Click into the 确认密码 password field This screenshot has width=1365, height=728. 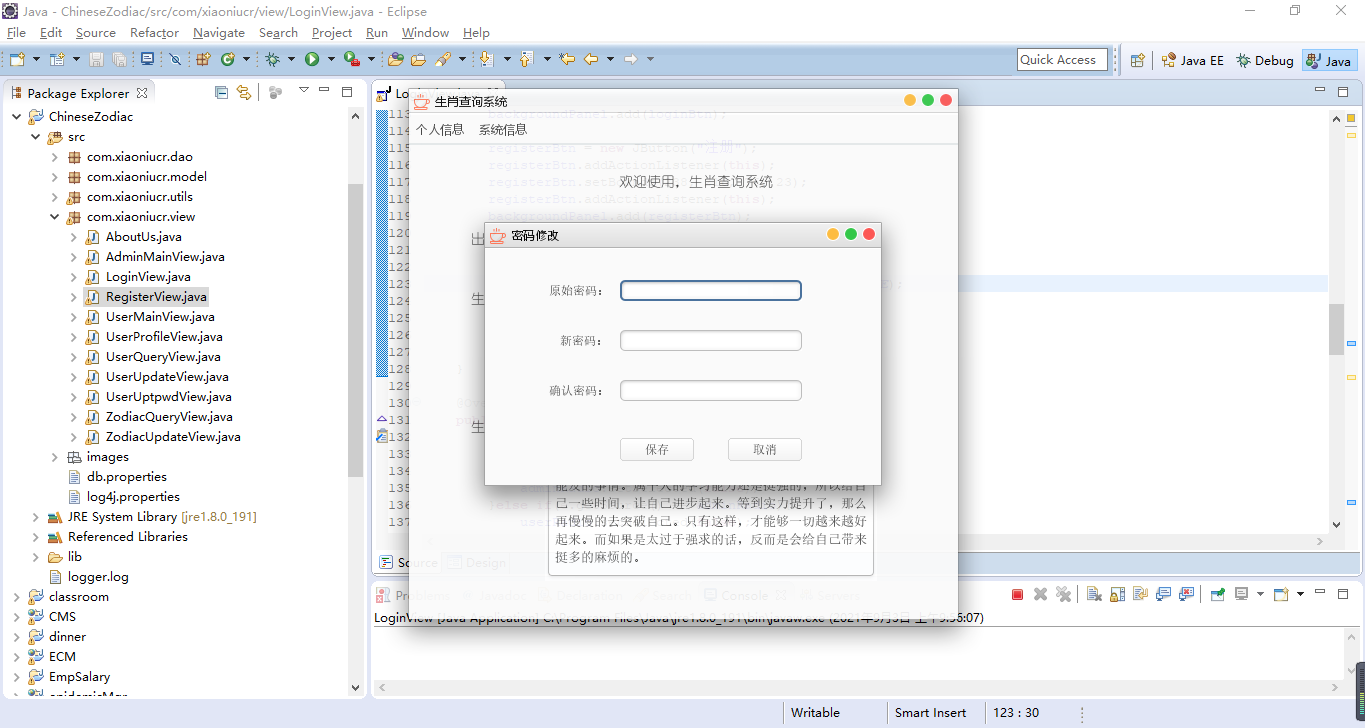click(x=711, y=391)
